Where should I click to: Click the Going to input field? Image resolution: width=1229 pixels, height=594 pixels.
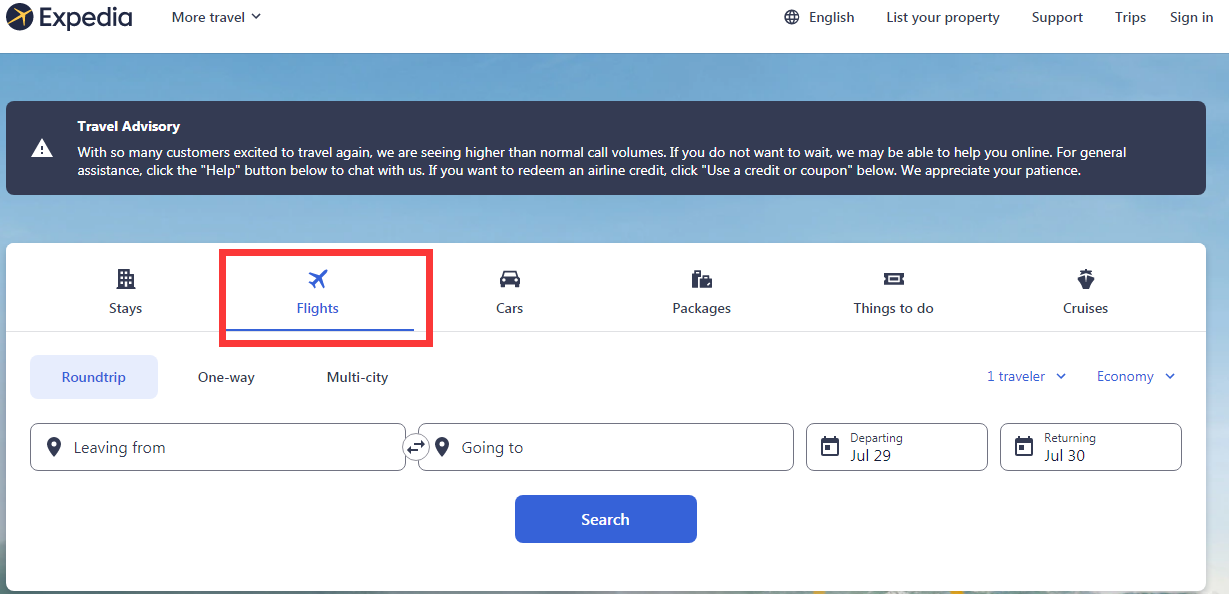606,447
